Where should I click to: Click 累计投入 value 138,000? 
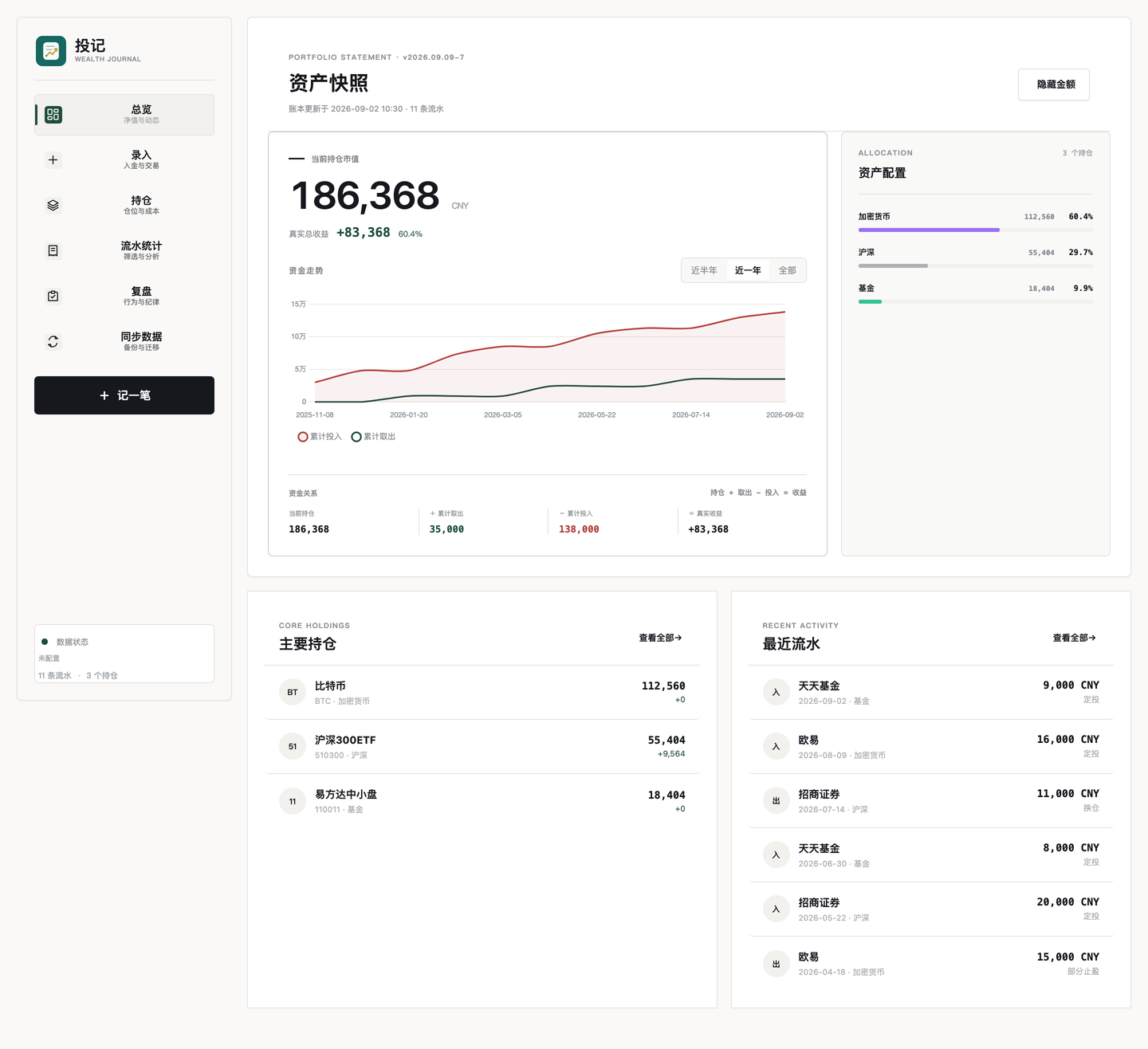coord(579,529)
